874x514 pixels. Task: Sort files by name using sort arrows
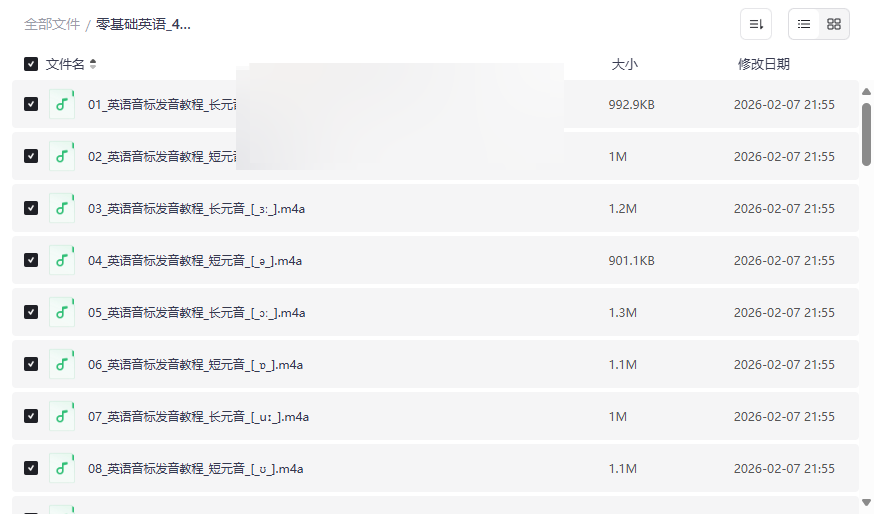tap(93, 64)
